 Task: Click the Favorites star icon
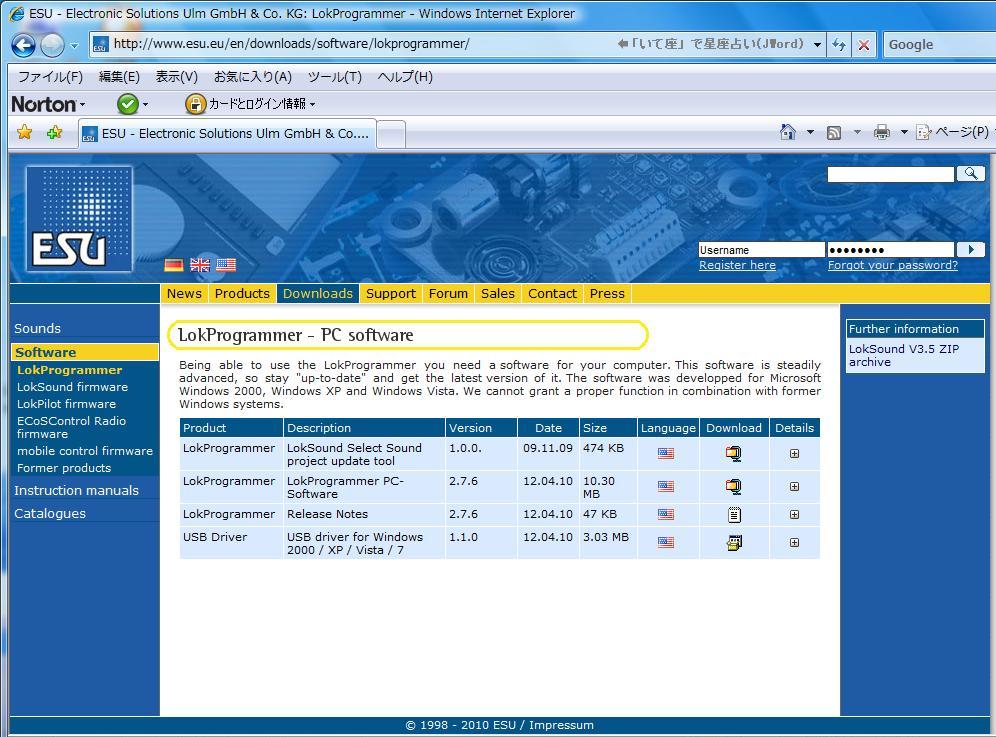tap(24, 133)
